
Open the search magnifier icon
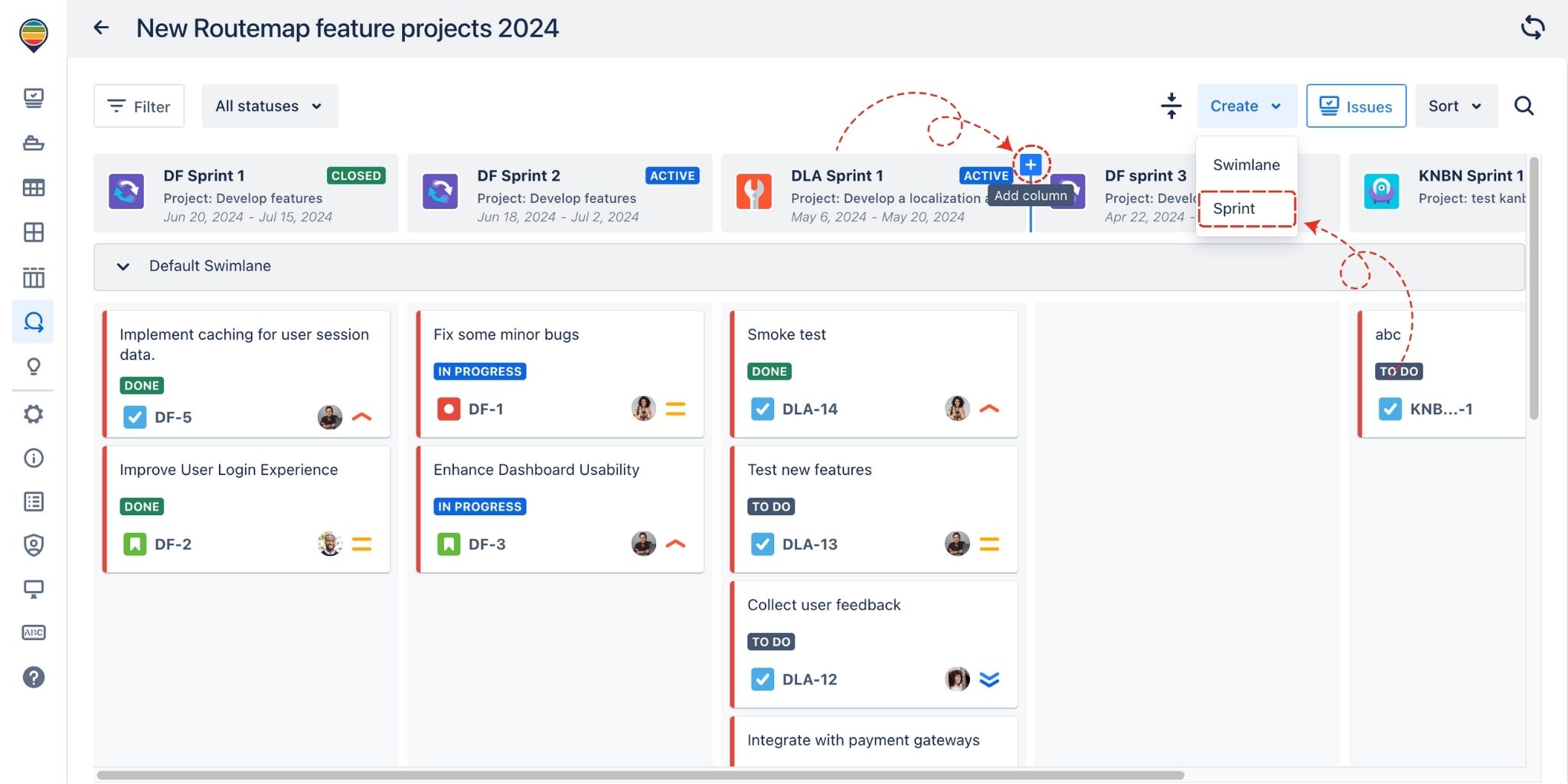(x=1524, y=106)
